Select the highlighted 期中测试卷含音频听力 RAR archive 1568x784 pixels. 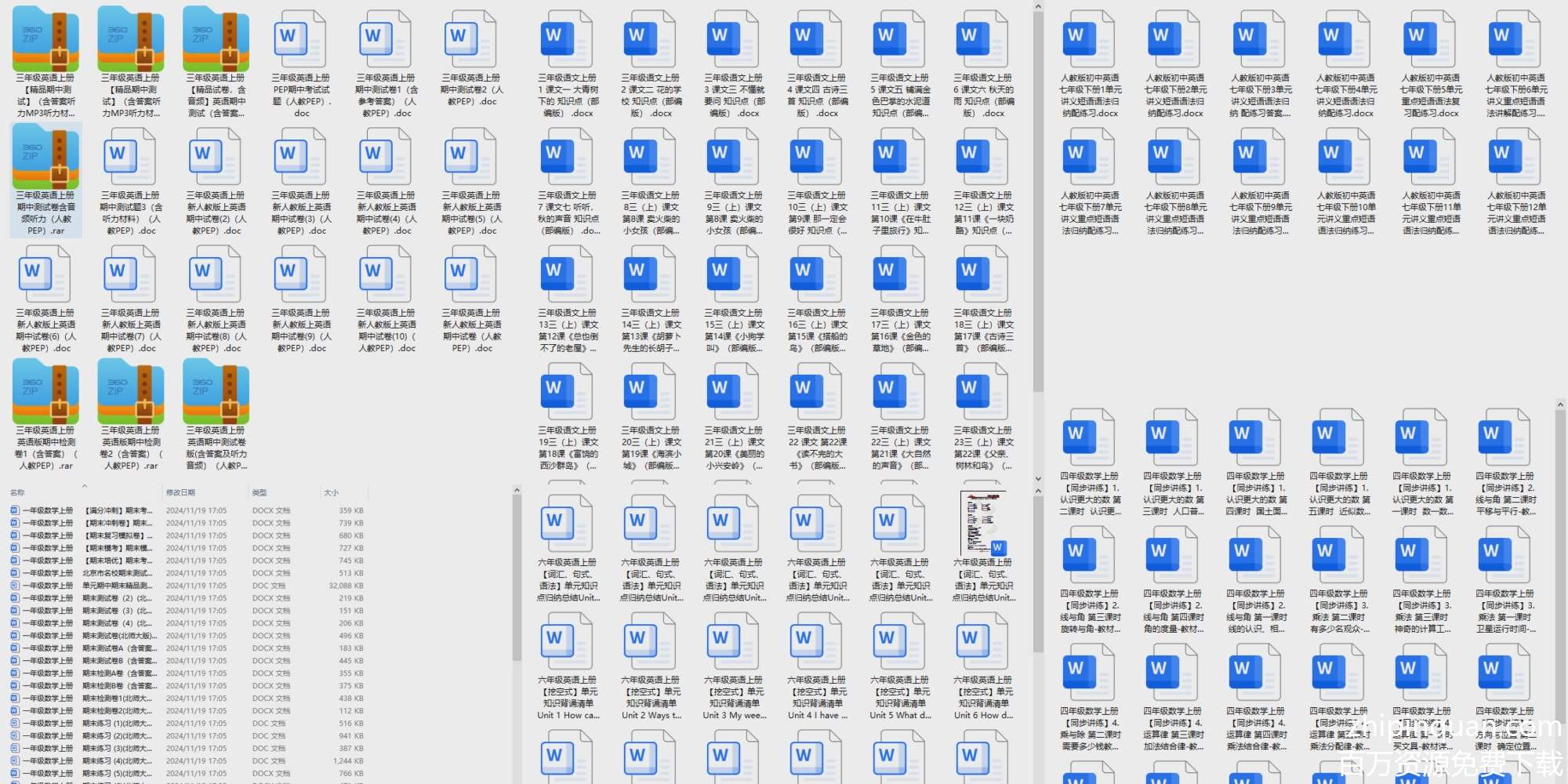click(x=45, y=180)
